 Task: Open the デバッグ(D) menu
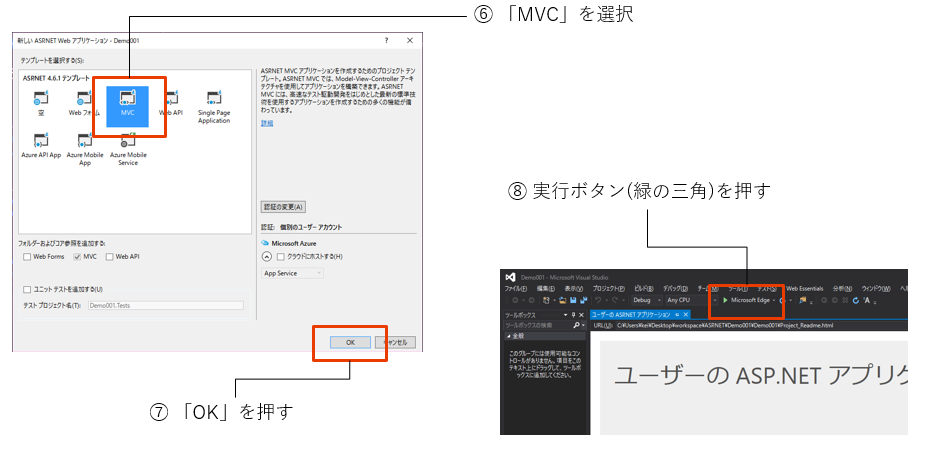(675, 289)
